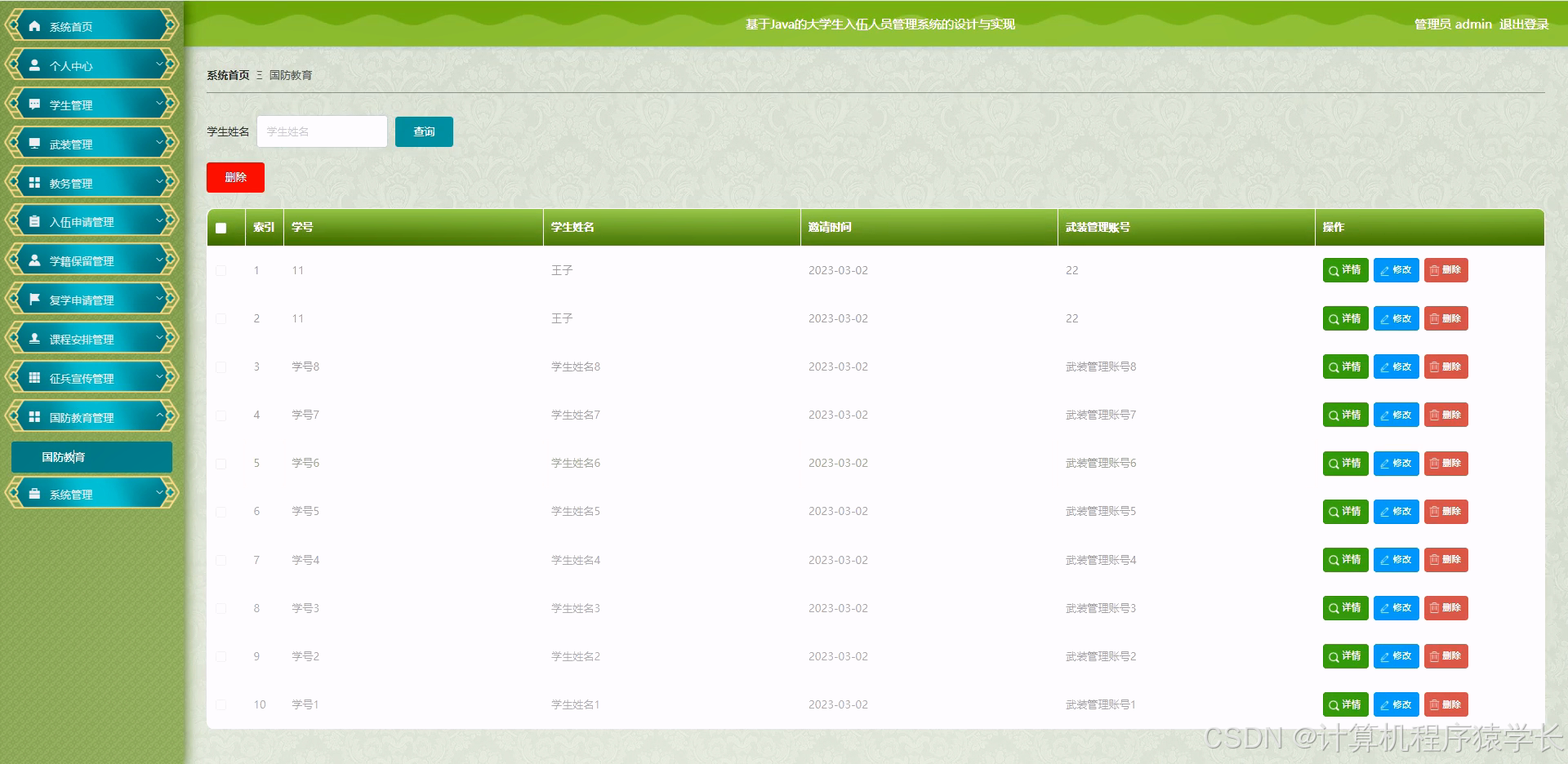
Task: Click the red 删除 batch delete button
Action: [235, 177]
